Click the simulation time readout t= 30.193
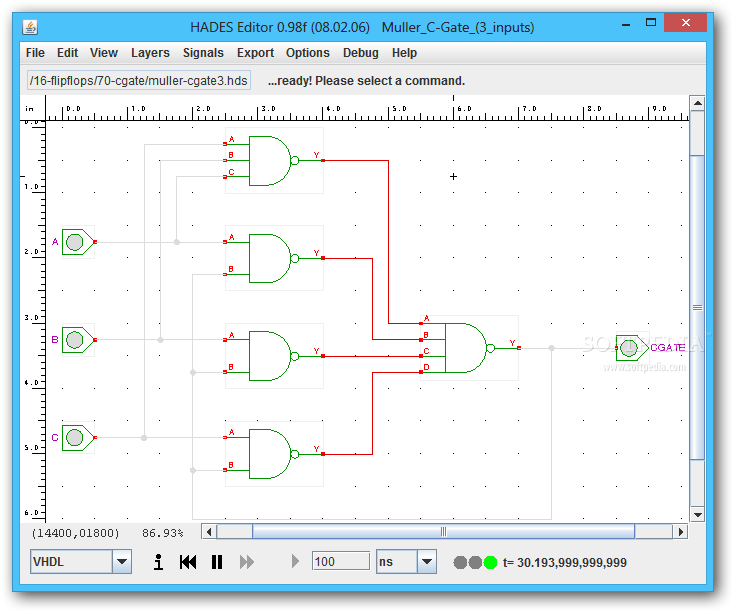 coord(565,562)
